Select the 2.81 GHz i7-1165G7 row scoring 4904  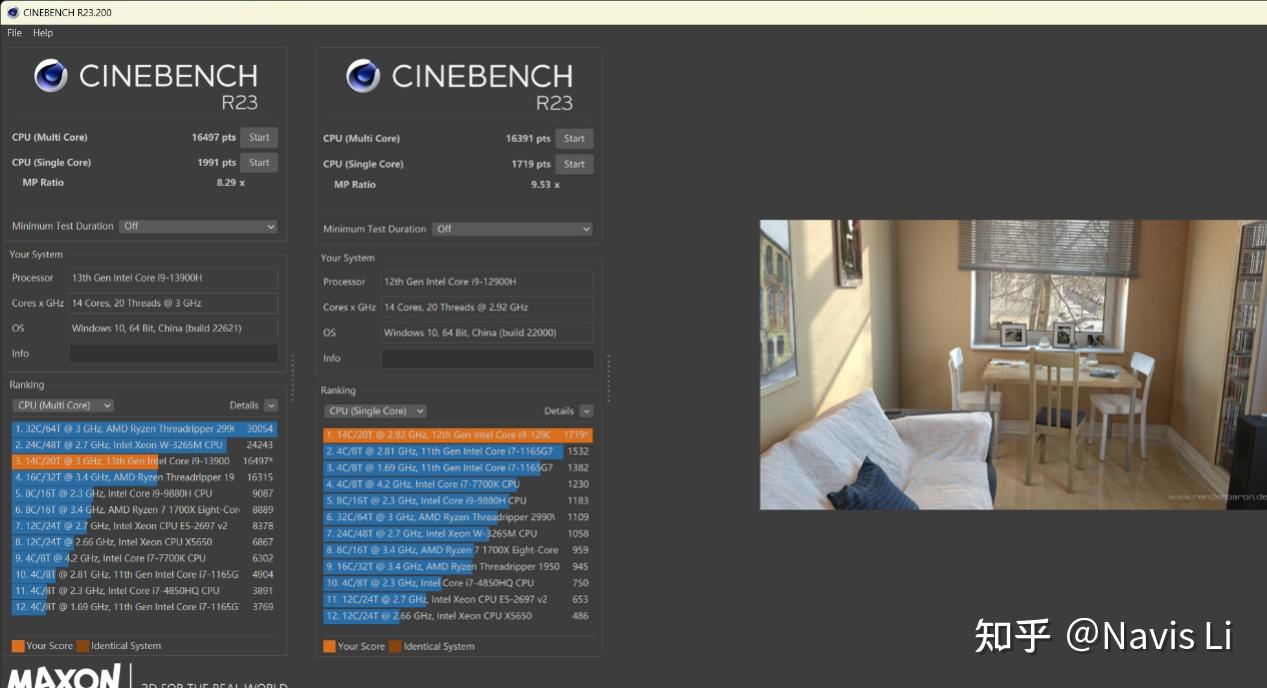pos(145,574)
